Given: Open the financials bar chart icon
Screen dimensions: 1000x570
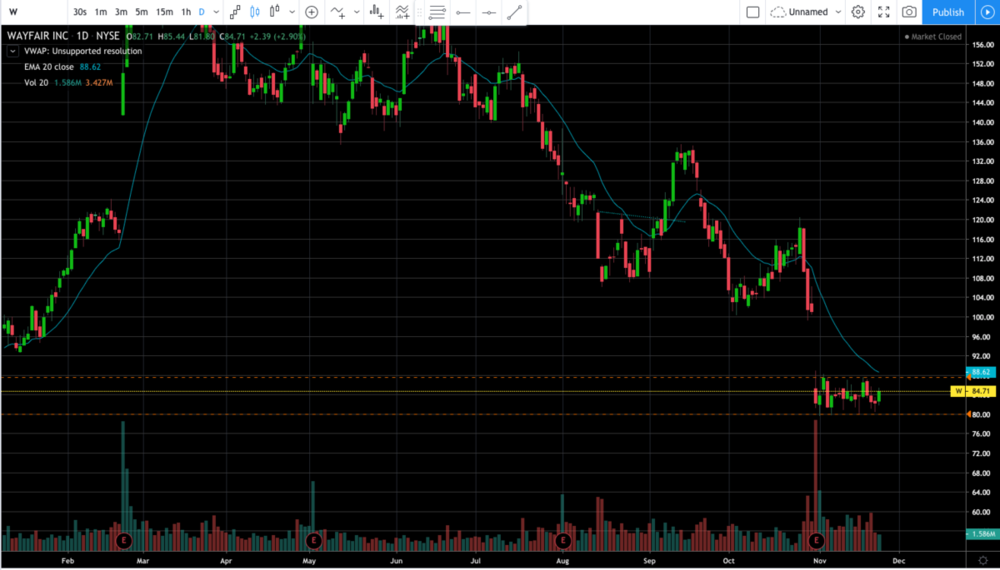Looking at the screenshot, I should tap(375, 12).
